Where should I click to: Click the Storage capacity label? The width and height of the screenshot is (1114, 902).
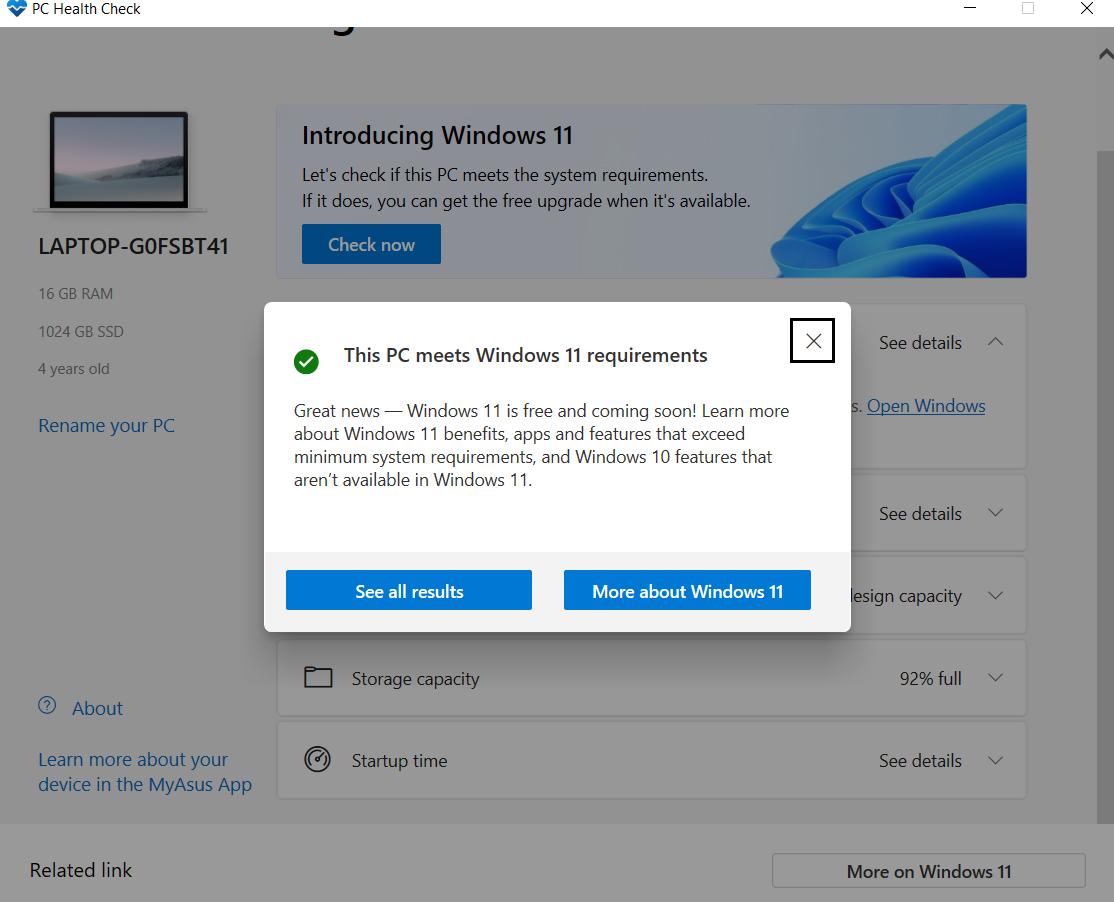[x=416, y=679]
